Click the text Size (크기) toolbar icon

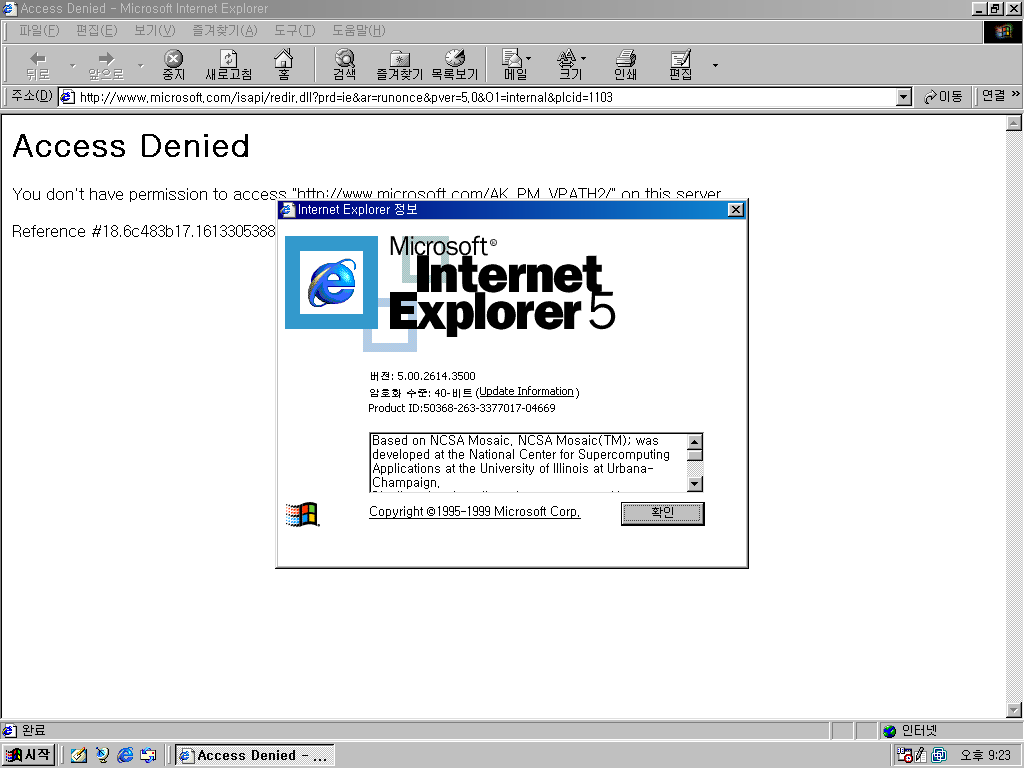(569, 65)
